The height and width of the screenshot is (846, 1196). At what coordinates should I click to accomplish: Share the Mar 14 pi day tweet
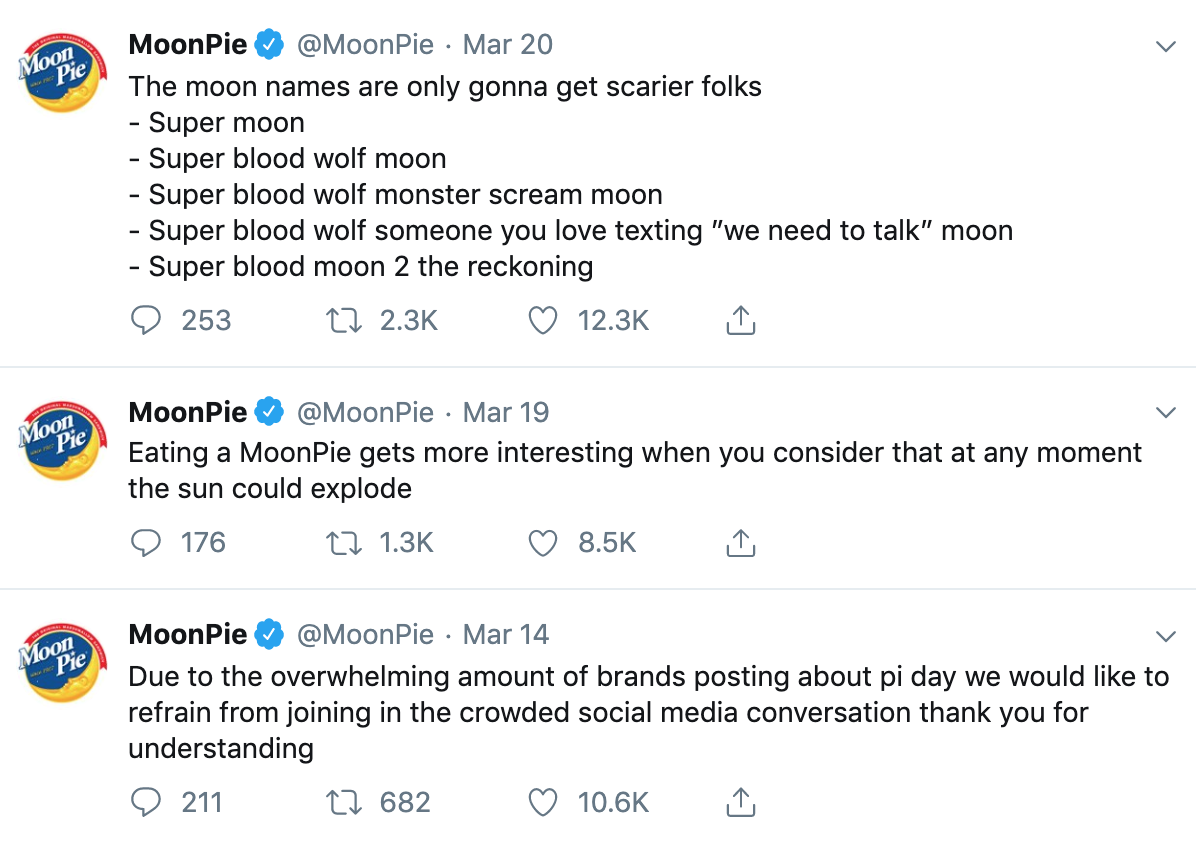click(741, 803)
